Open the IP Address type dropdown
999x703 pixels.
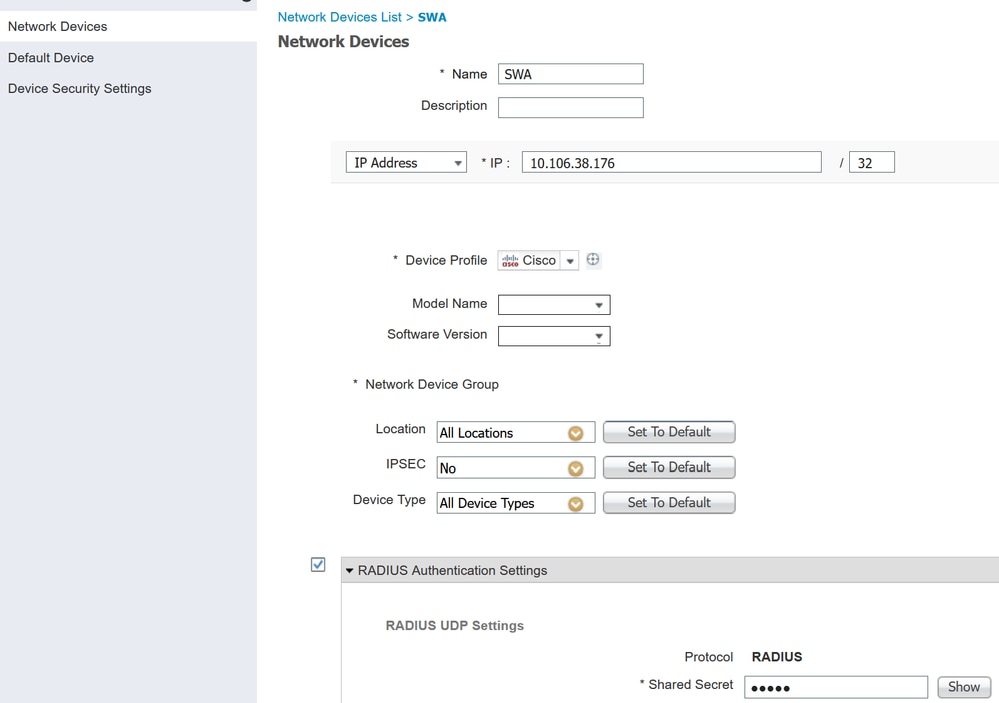[406, 163]
